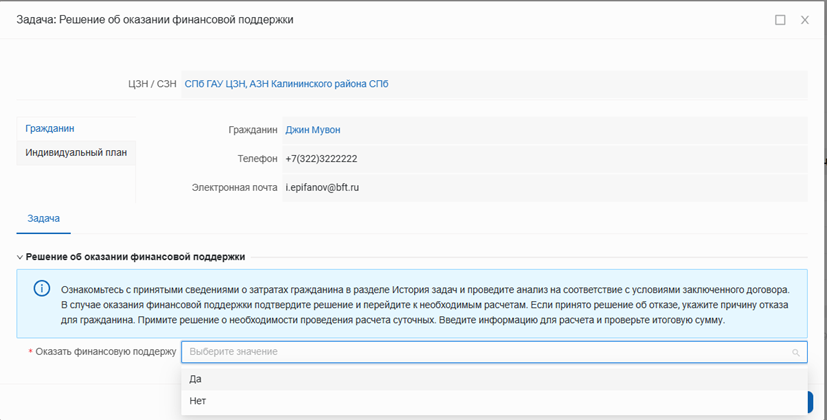This screenshot has height=420, width=827.
Task: Click the info icon in the blue notice
Action: coord(42,288)
